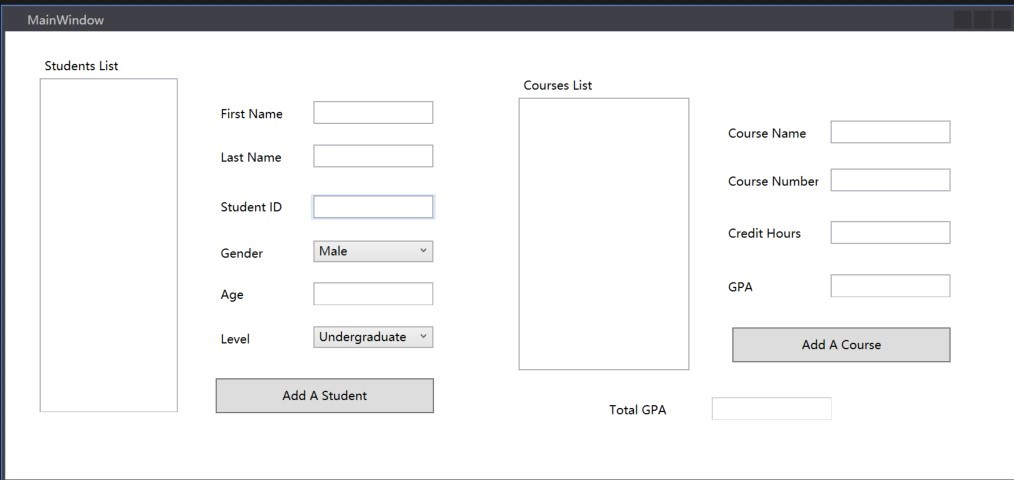Viewport: 1014px width, 480px height.
Task: Click the Total GPA output field
Action: (x=771, y=409)
